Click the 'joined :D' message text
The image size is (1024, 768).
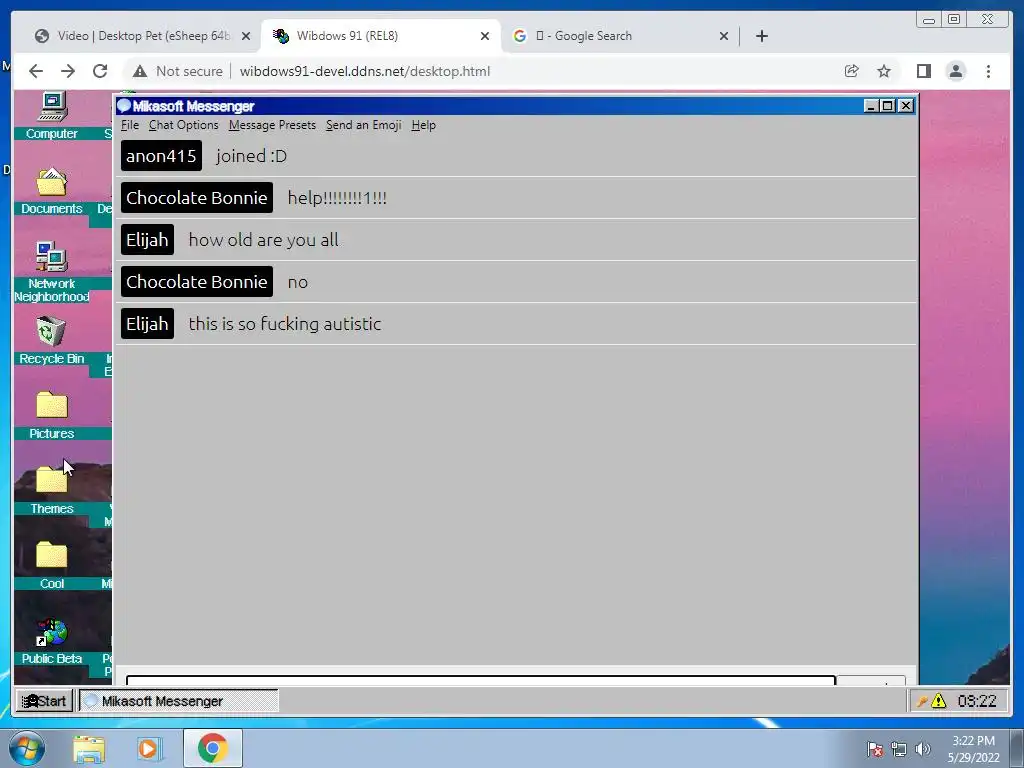[x=251, y=156]
